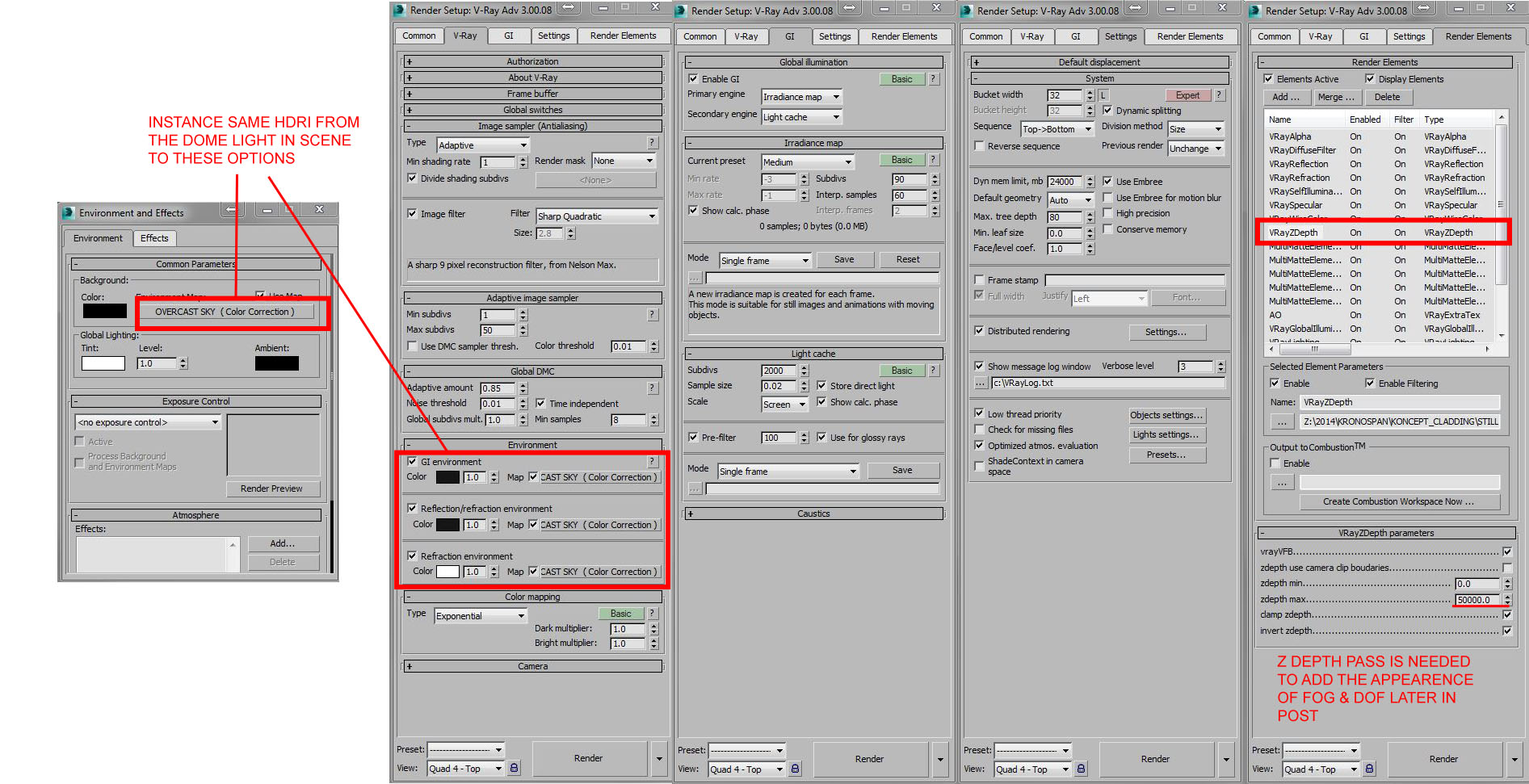Open the Color mapping Type Exponential dropdown

point(481,616)
